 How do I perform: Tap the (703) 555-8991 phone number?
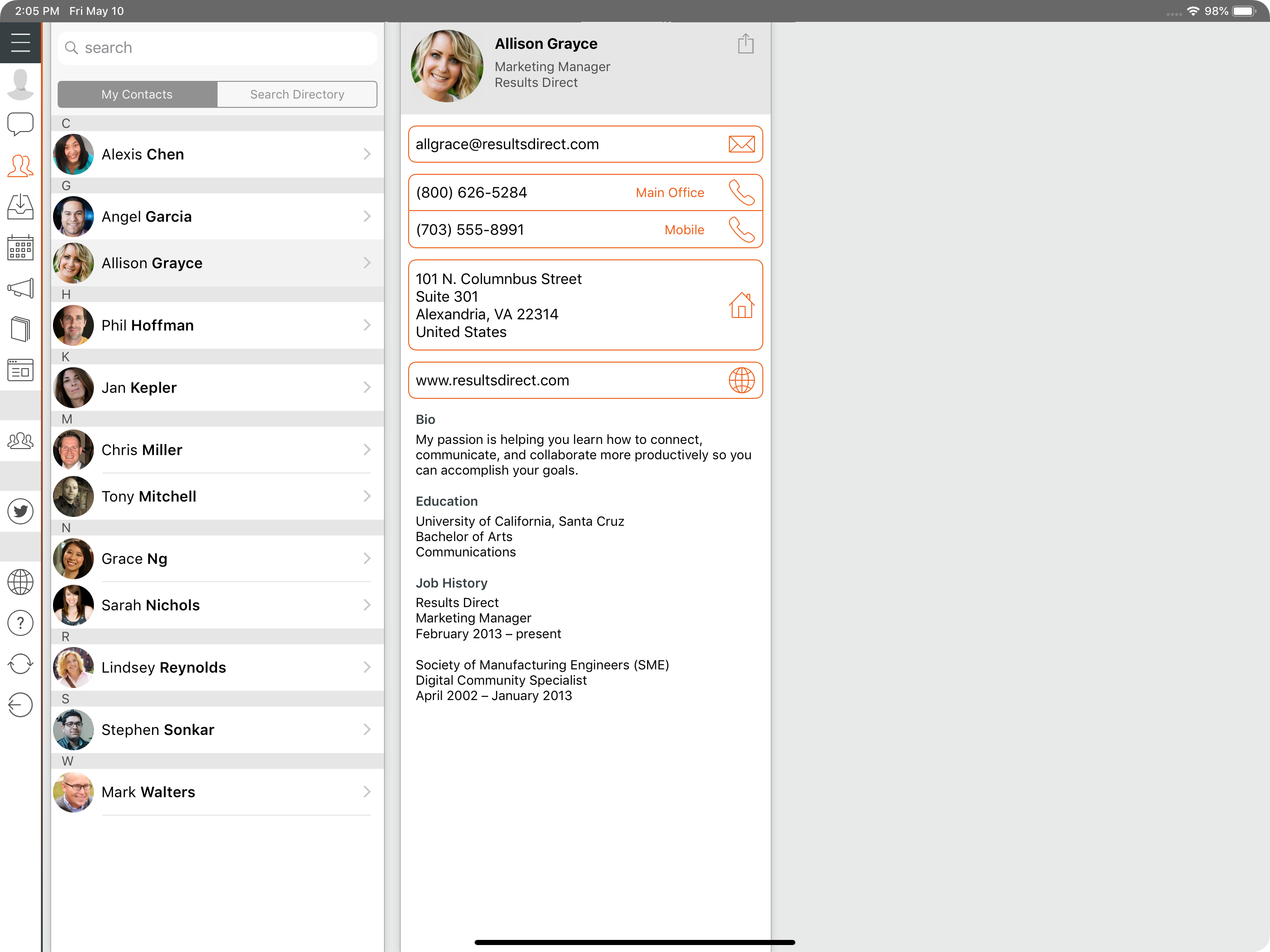pos(470,230)
